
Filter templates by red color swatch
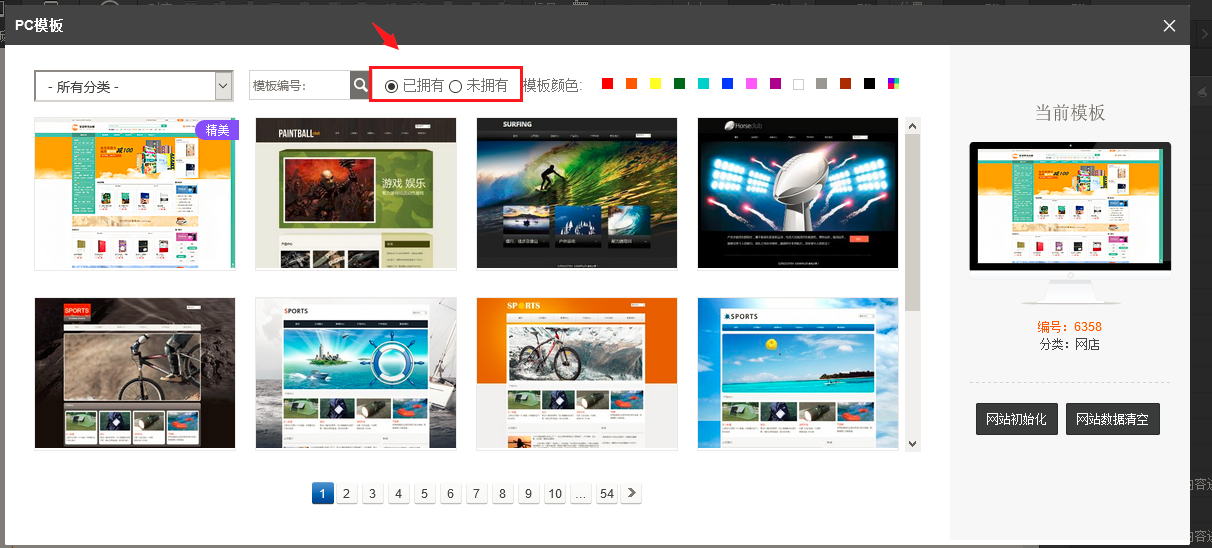click(x=607, y=84)
